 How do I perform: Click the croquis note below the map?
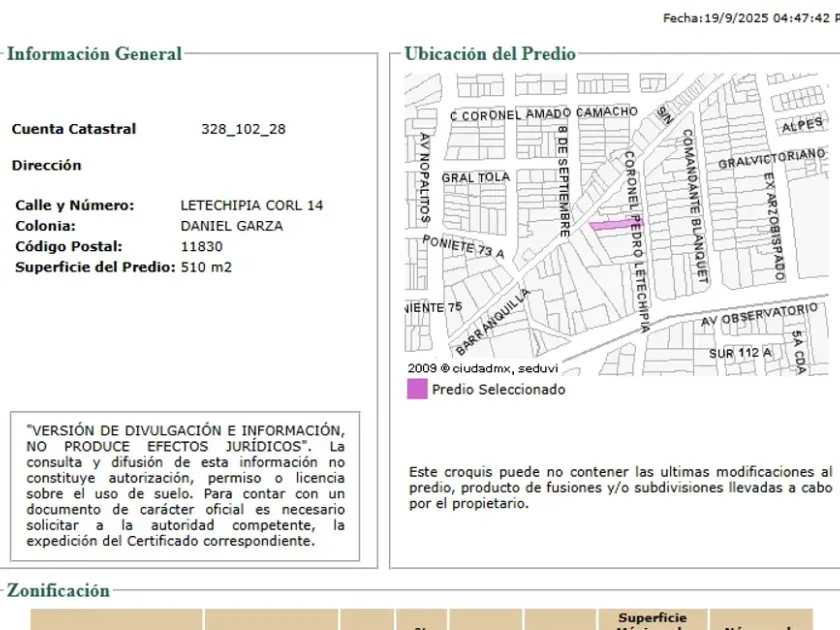(x=620, y=487)
